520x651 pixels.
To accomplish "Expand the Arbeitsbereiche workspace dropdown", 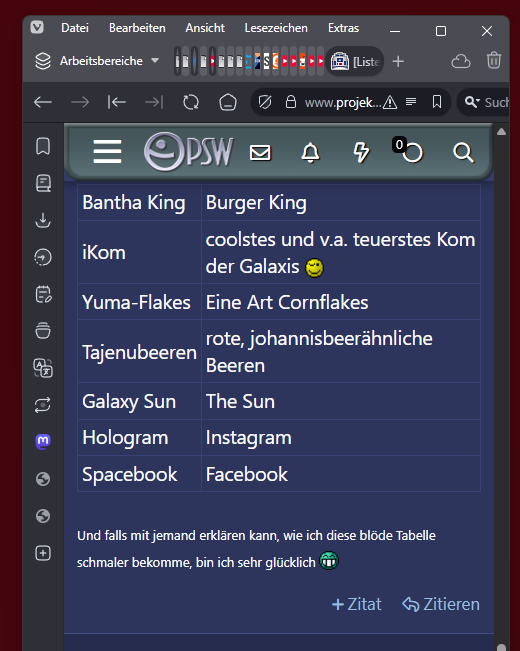I will (97, 61).
